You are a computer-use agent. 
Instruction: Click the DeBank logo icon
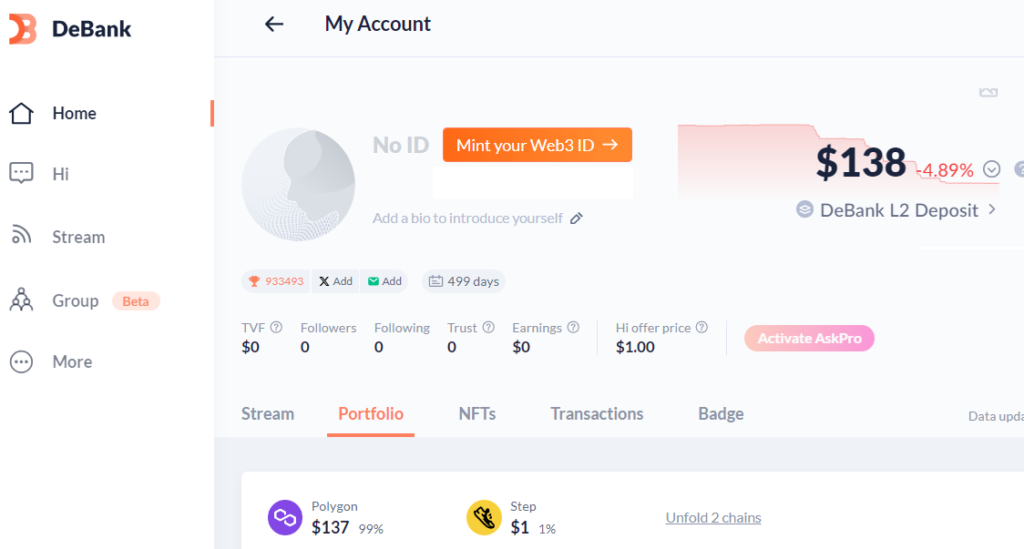click(22, 29)
